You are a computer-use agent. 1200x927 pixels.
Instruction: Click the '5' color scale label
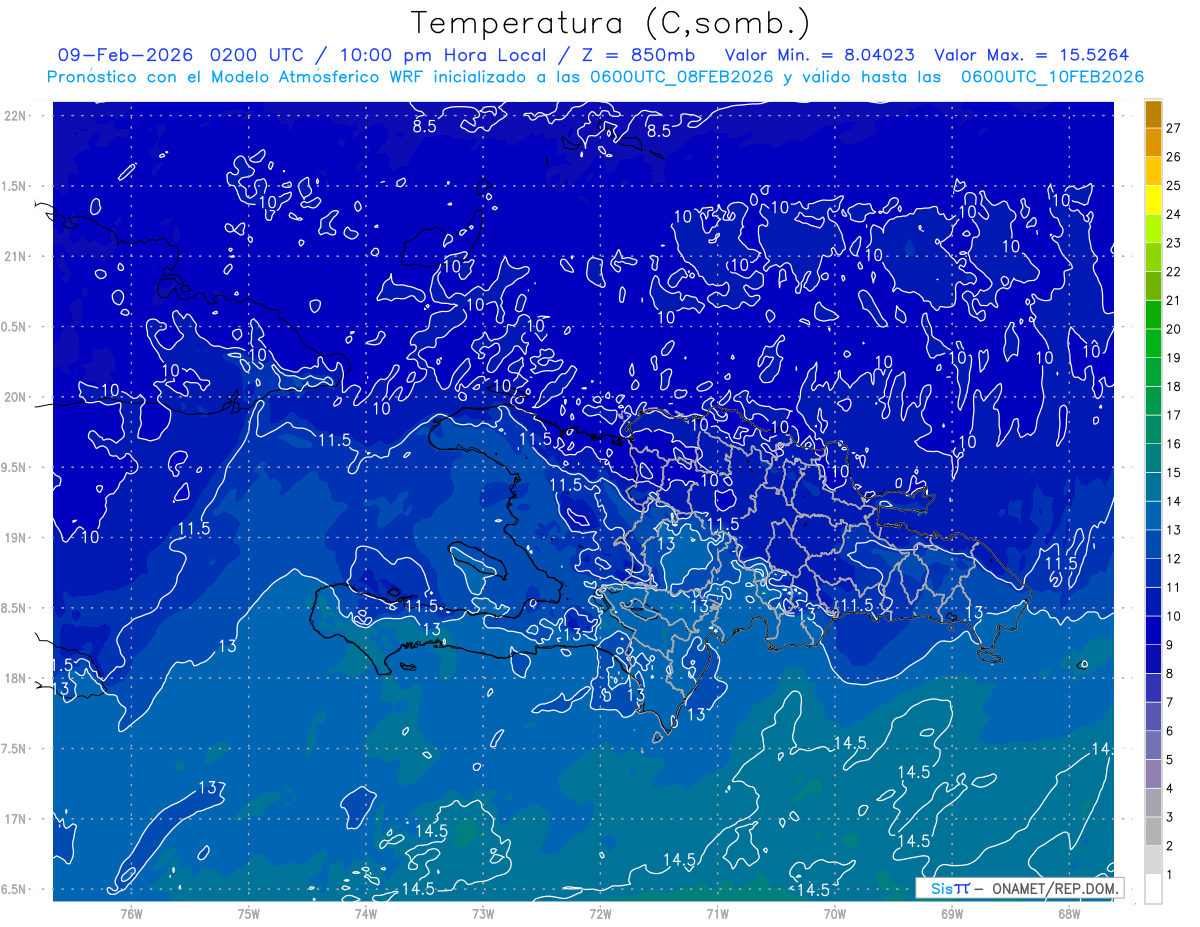tap(1170, 760)
